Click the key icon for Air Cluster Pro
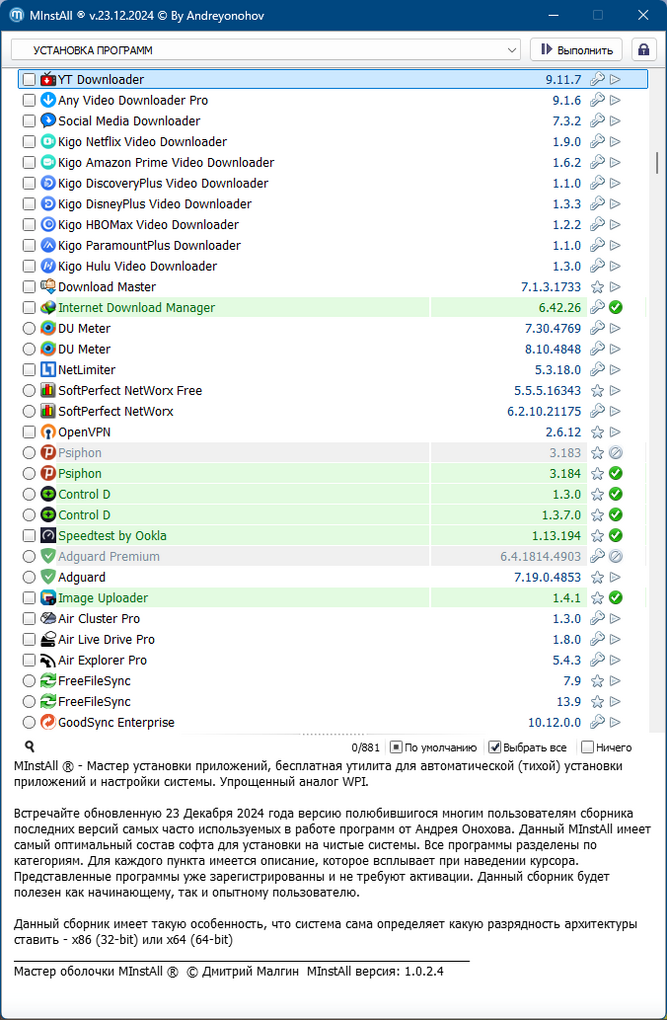Viewport: 667px width, 1020px height. [597, 619]
